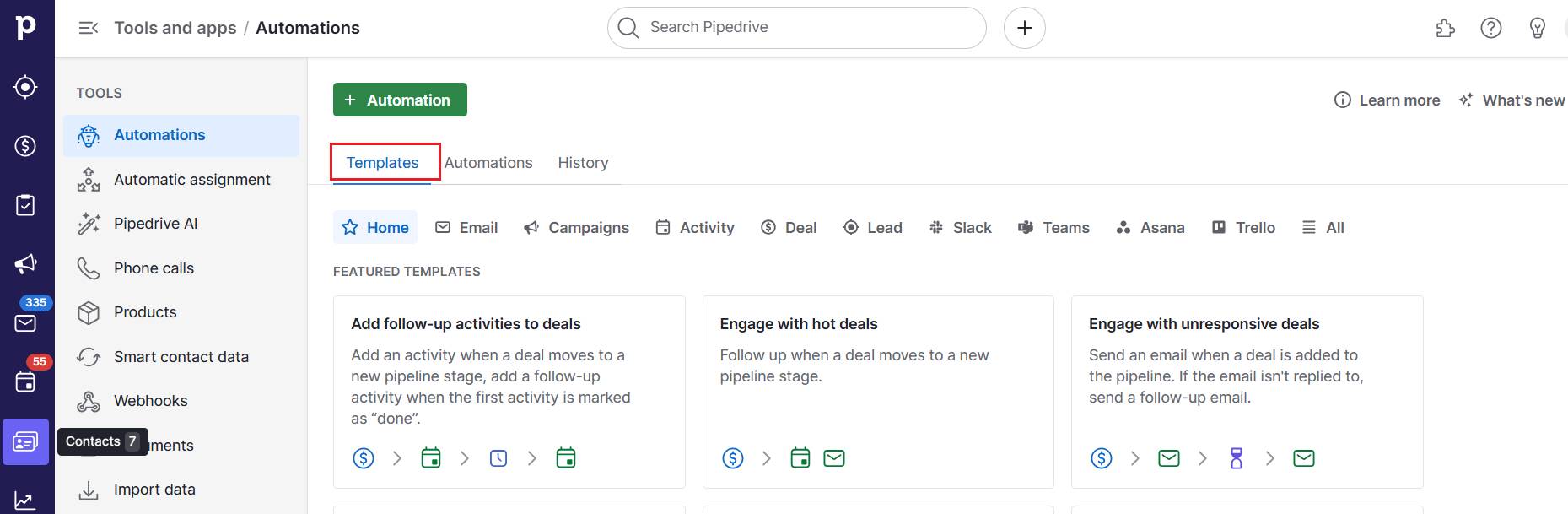Image resolution: width=1568 pixels, height=514 pixels.
Task: Open the quick add plus button
Action: coord(1024,27)
